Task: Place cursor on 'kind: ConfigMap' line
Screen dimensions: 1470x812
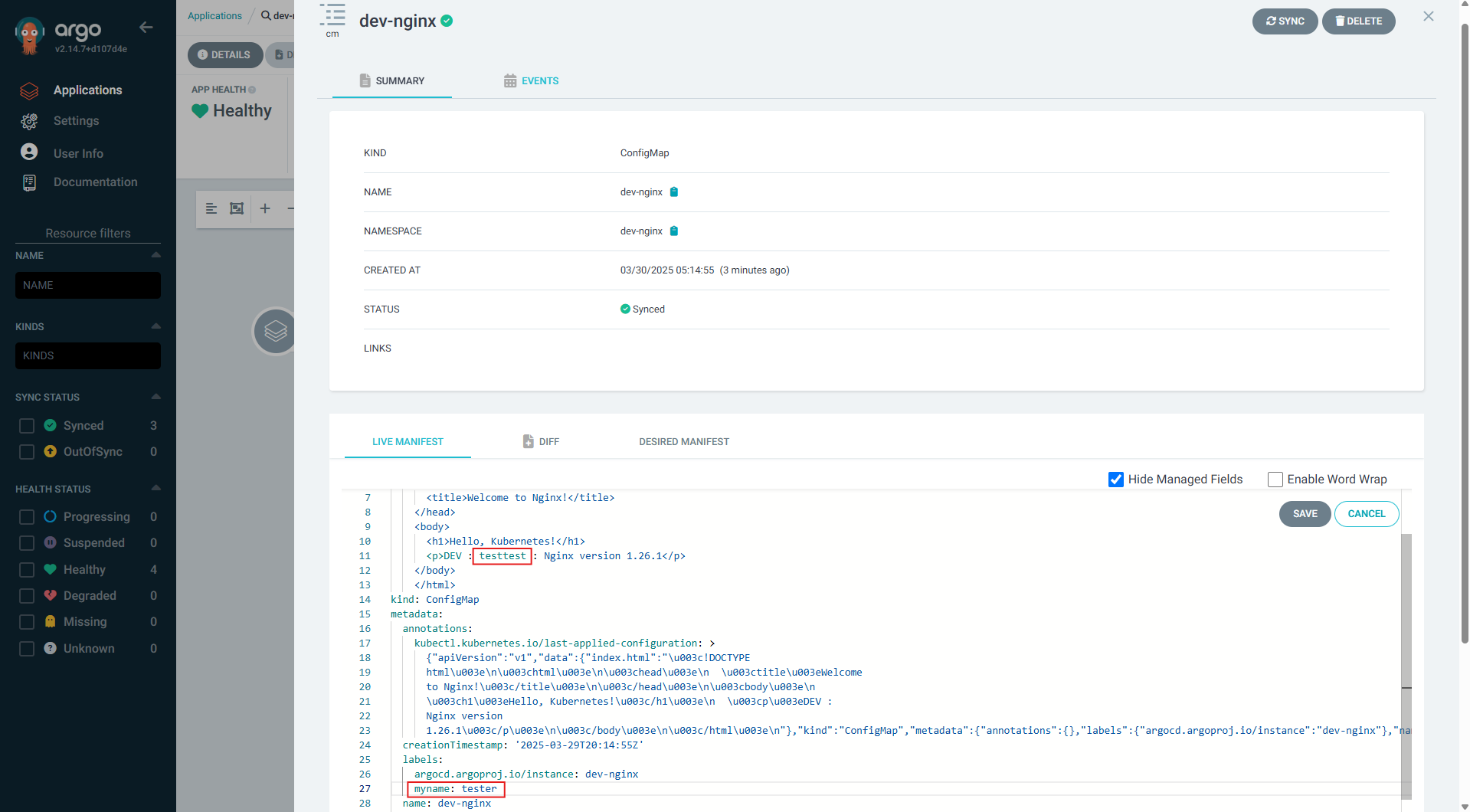Action: pyautogui.click(x=434, y=600)
